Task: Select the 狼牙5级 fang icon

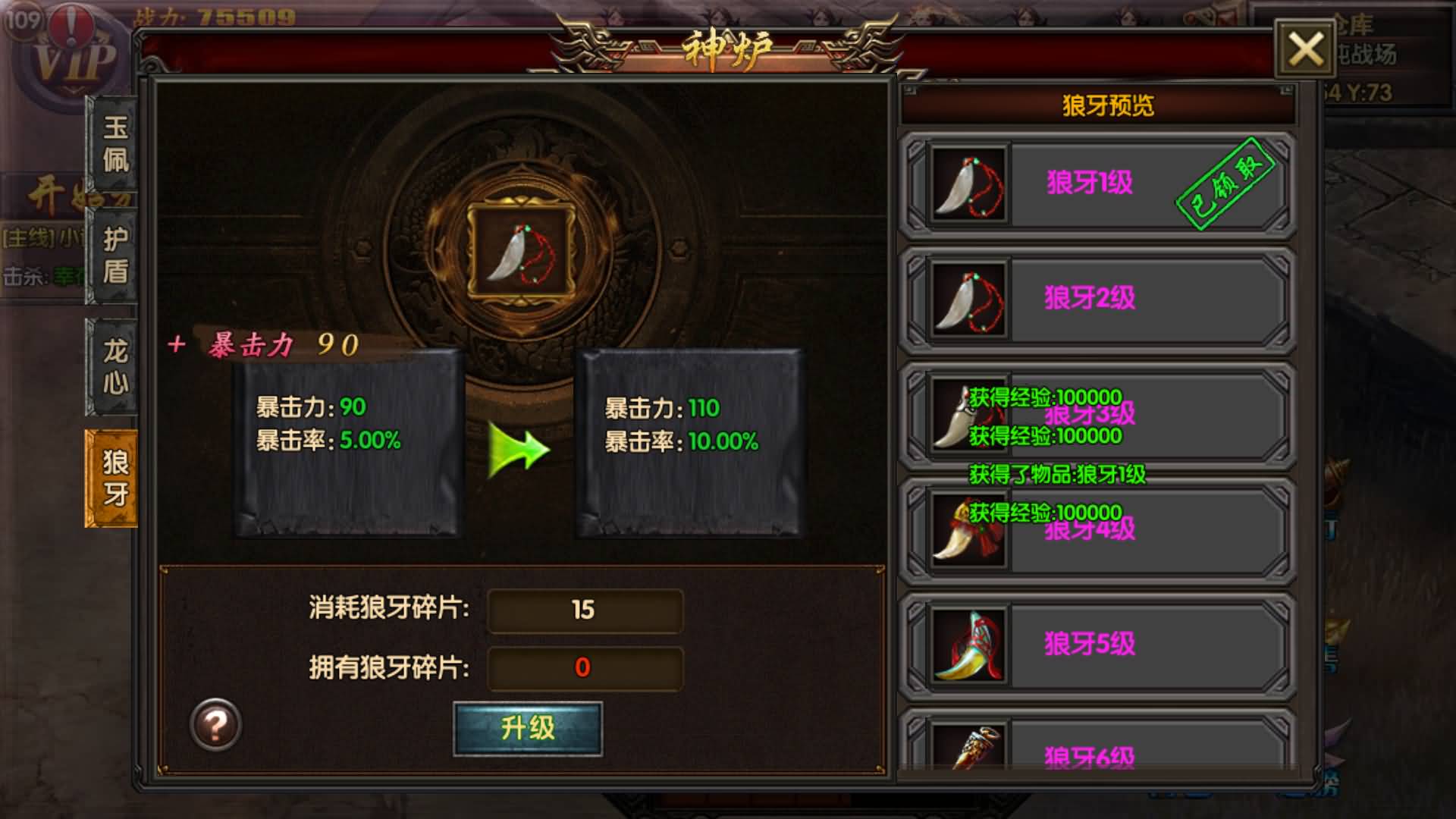Action: [968, 645]
